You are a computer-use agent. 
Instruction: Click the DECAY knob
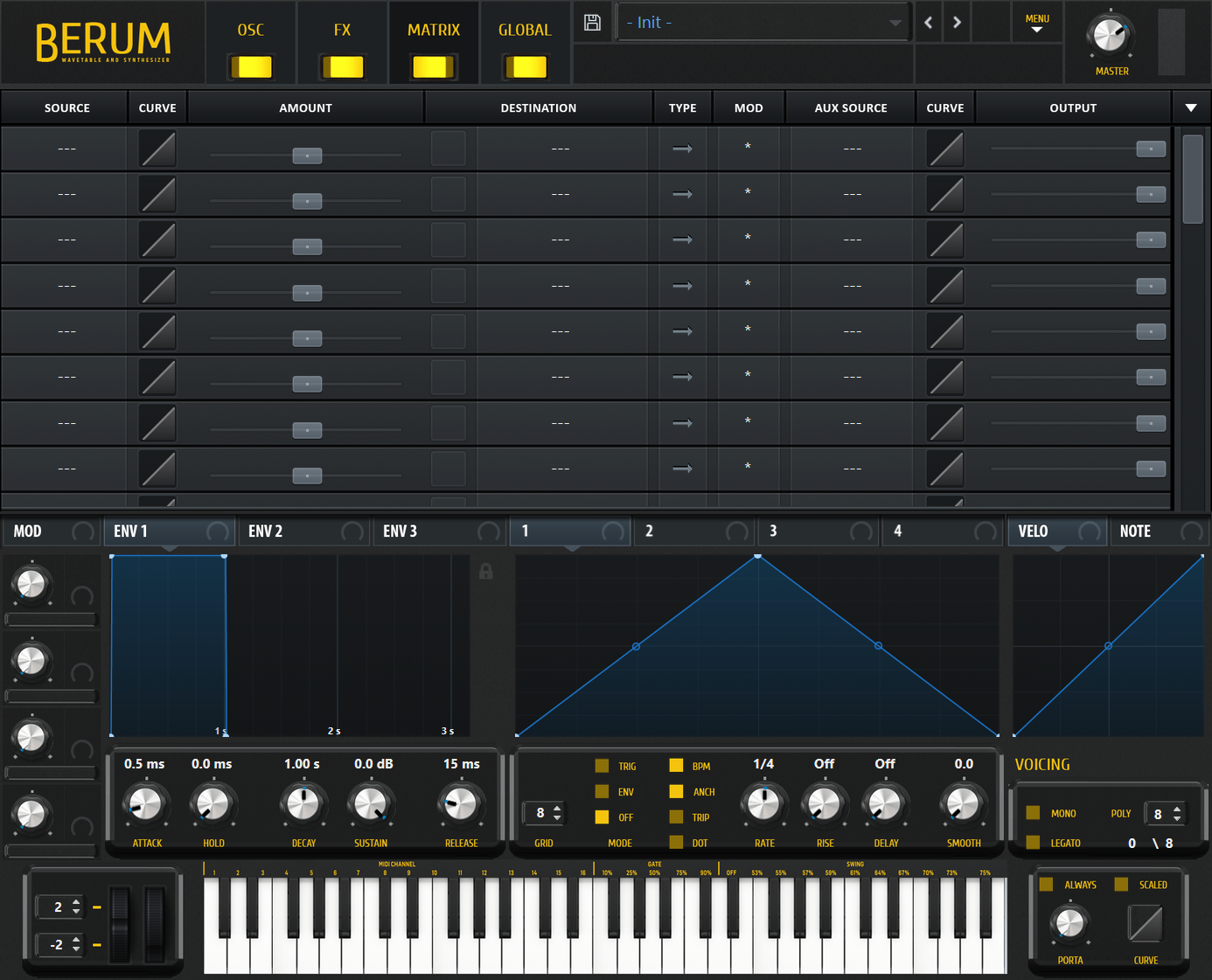point(303,804)
